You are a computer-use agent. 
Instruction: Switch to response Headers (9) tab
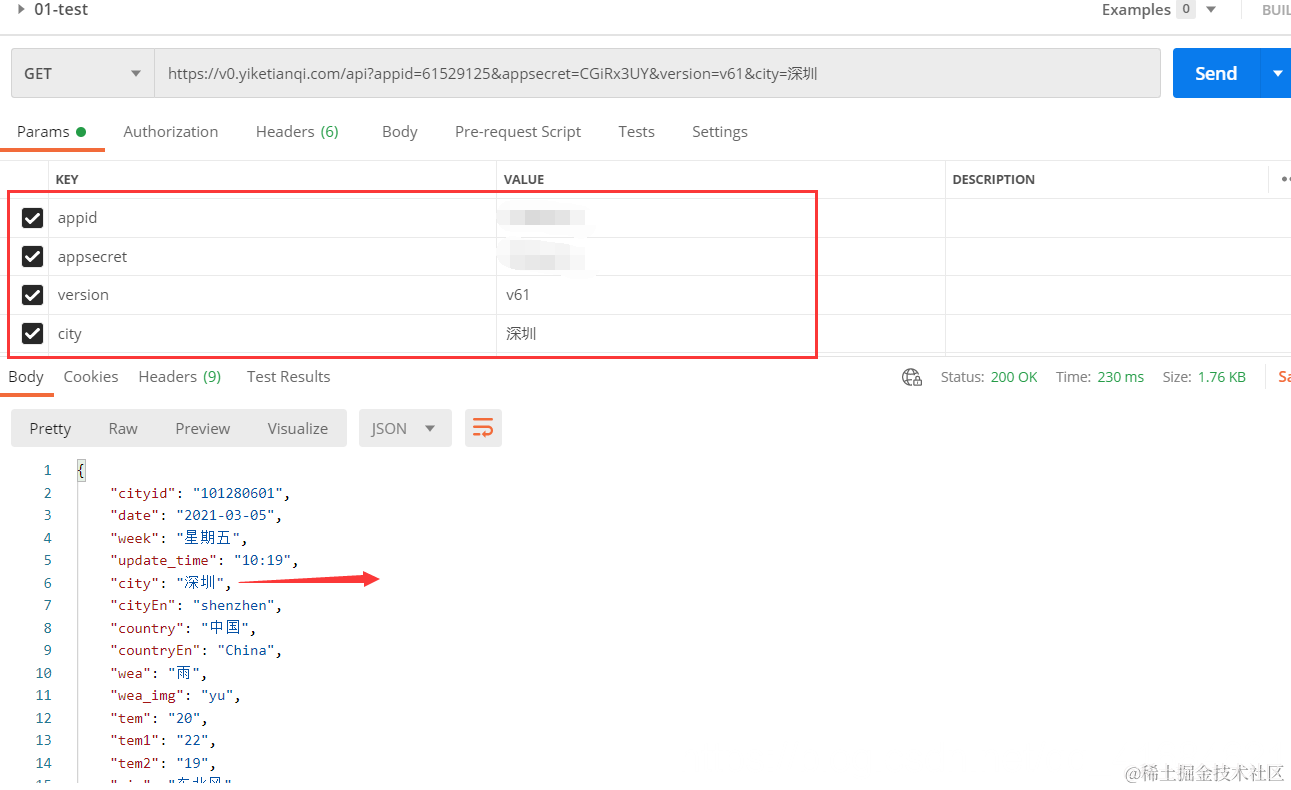179,376
